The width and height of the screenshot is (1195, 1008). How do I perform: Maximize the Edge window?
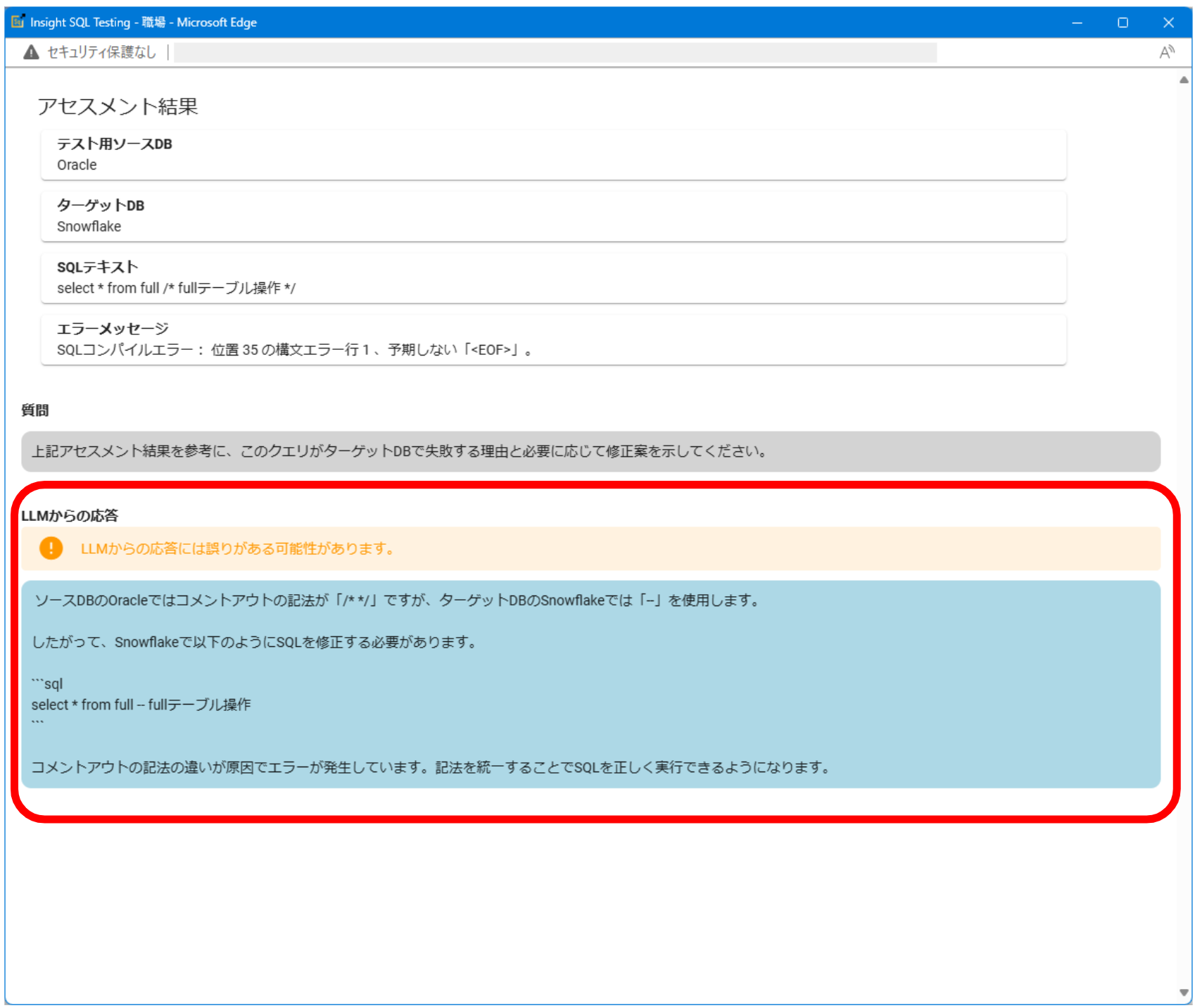[x=1123, y=23]
